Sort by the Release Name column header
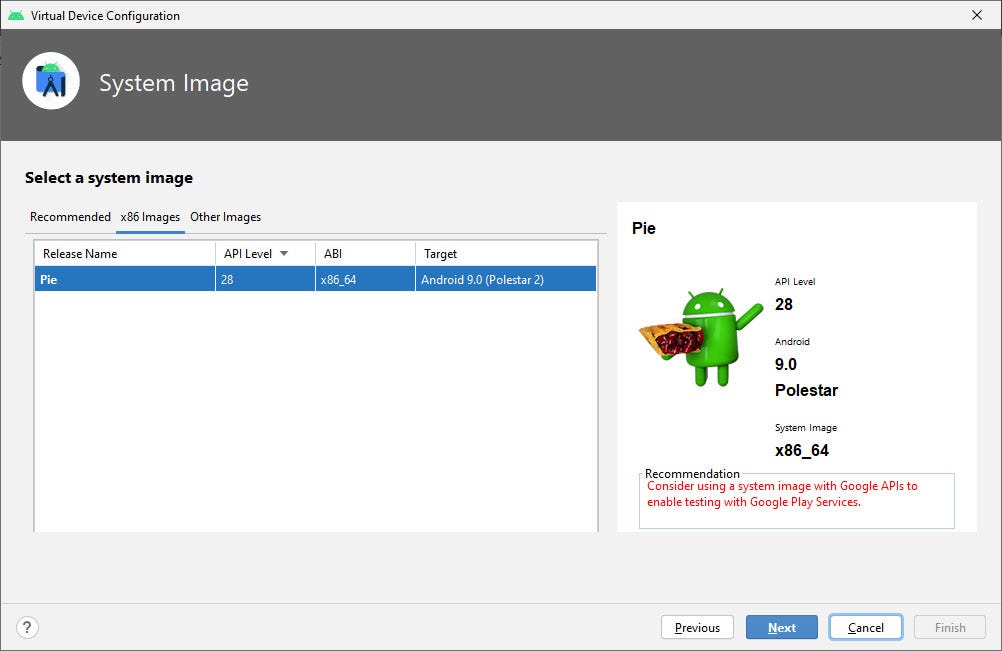Image resolution: width=1002 pixels, height=651 pixels. [125, 254]
